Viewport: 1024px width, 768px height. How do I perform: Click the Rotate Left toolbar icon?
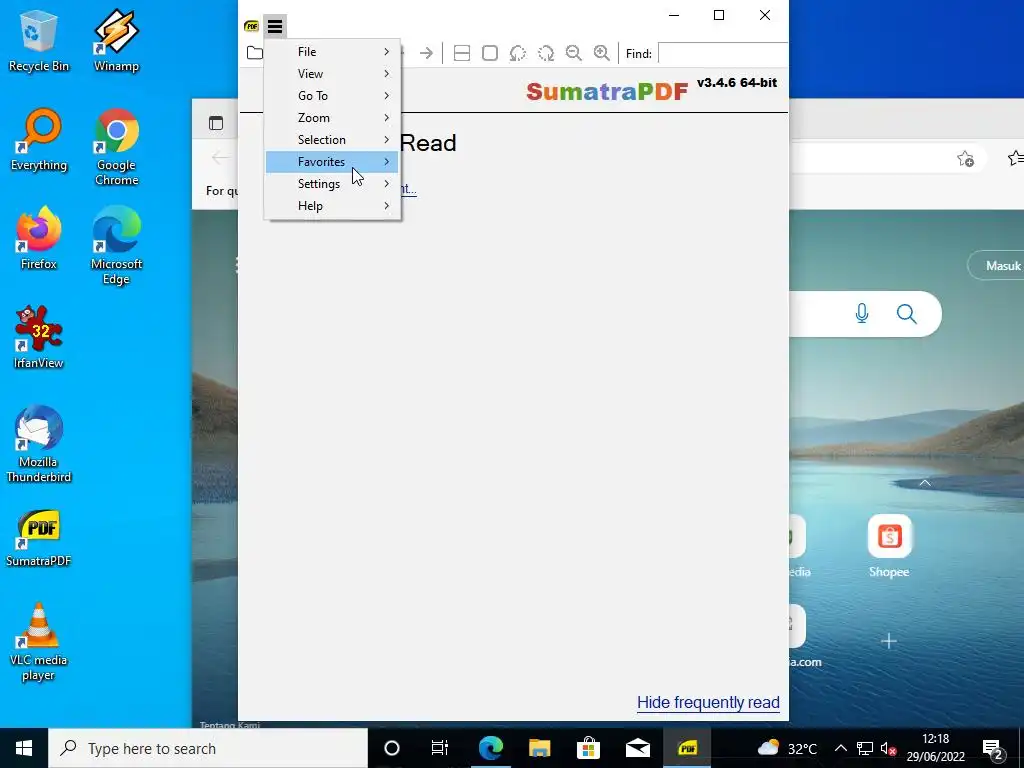tap(518, 53)
